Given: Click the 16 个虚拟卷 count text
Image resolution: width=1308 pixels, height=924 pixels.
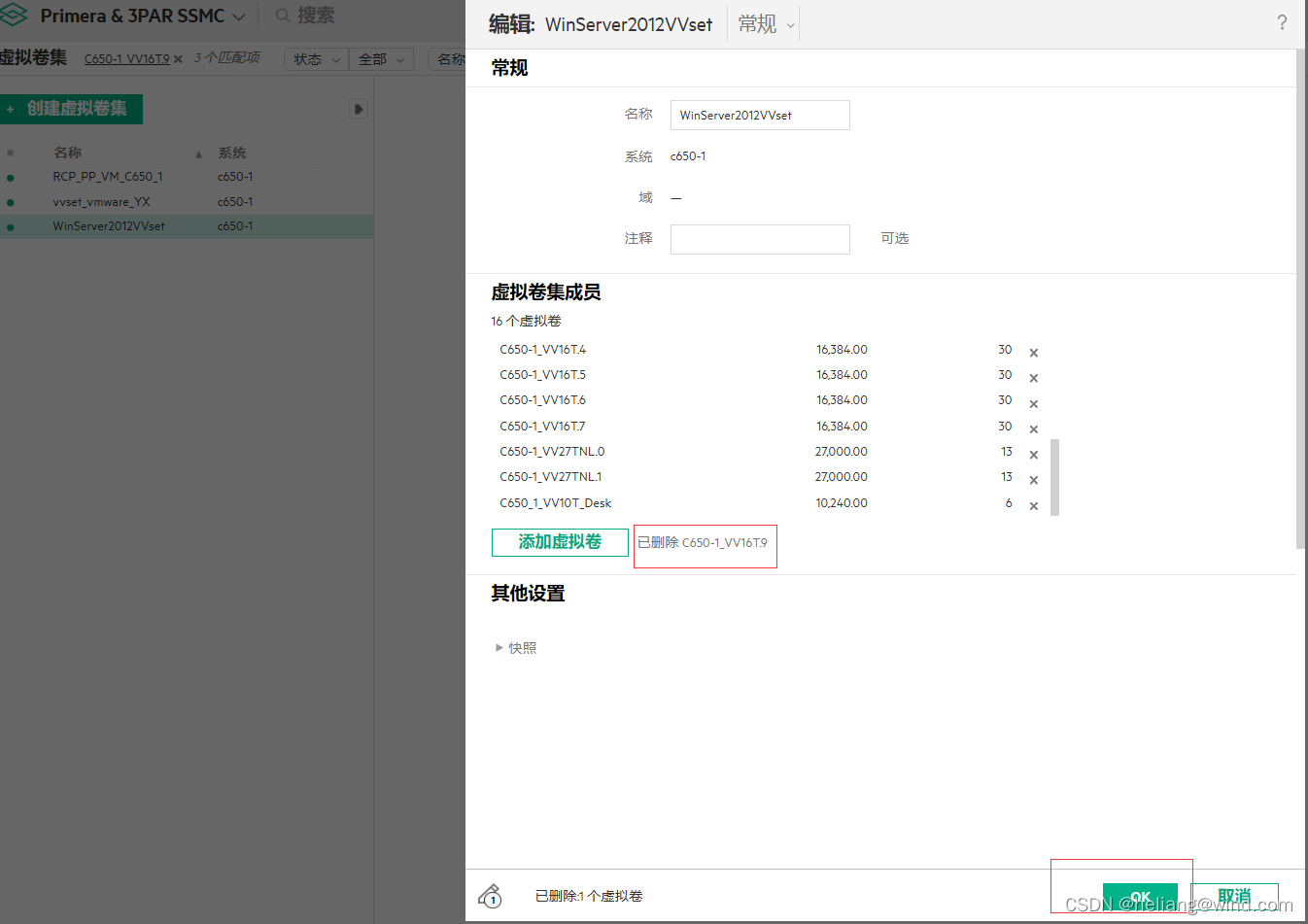Looking at the screenshot, I should 526,322.
